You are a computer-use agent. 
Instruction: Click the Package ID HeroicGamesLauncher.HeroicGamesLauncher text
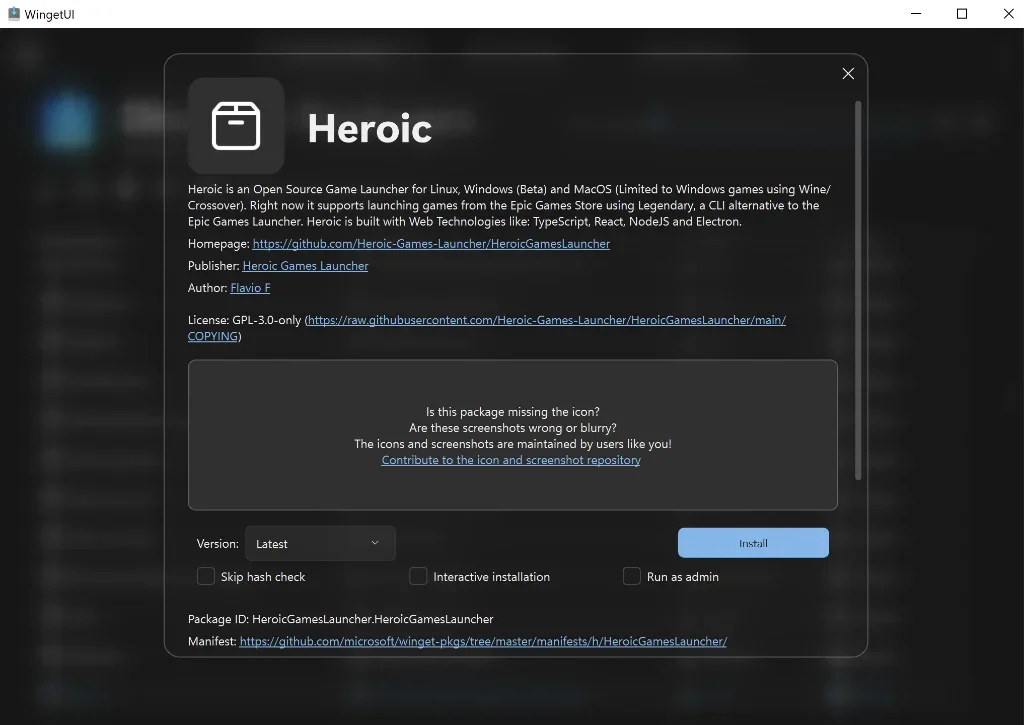click(340, 619)
